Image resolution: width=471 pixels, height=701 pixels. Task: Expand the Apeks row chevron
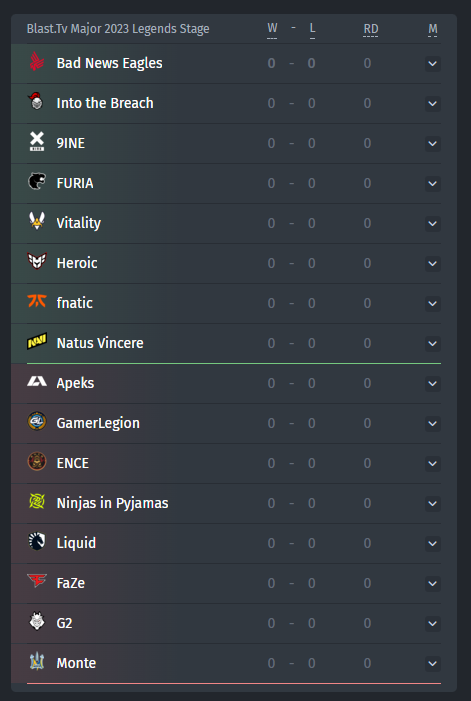pyautogui.click(x=433, y=384)
